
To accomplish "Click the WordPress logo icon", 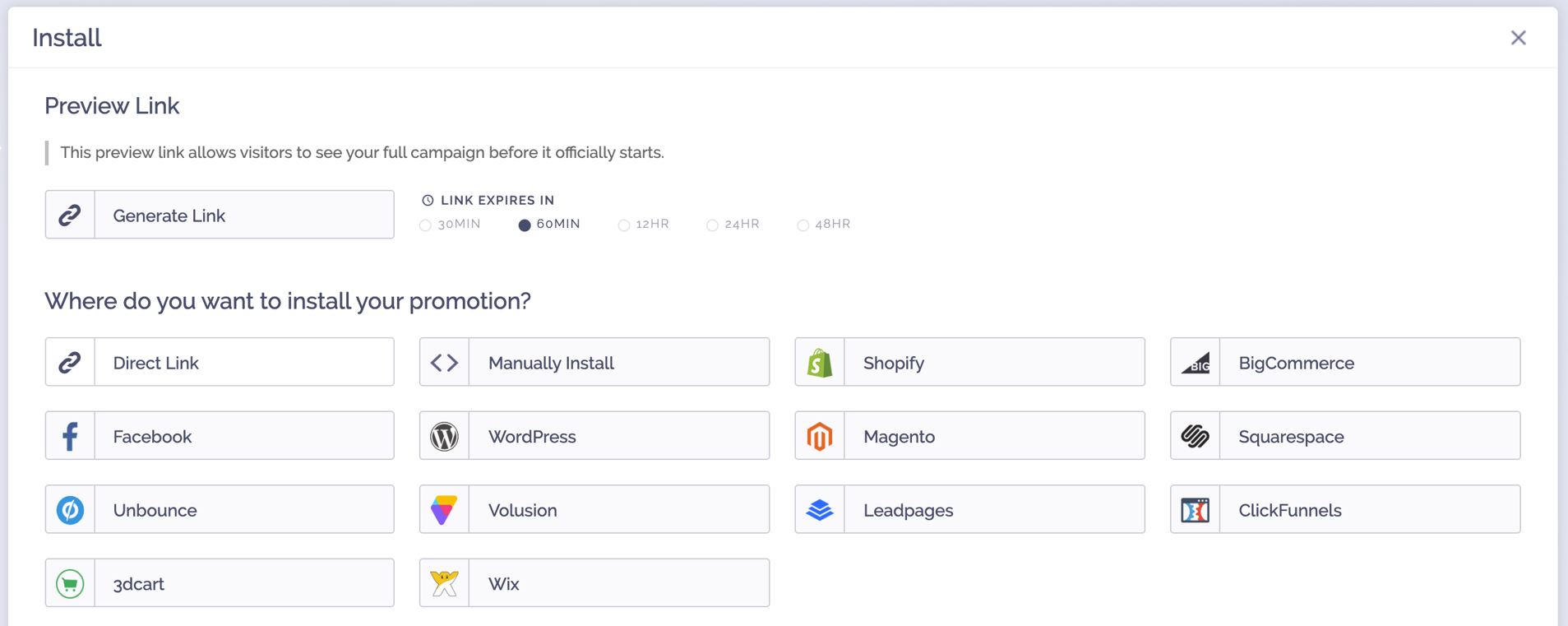I will click(444, 436).
